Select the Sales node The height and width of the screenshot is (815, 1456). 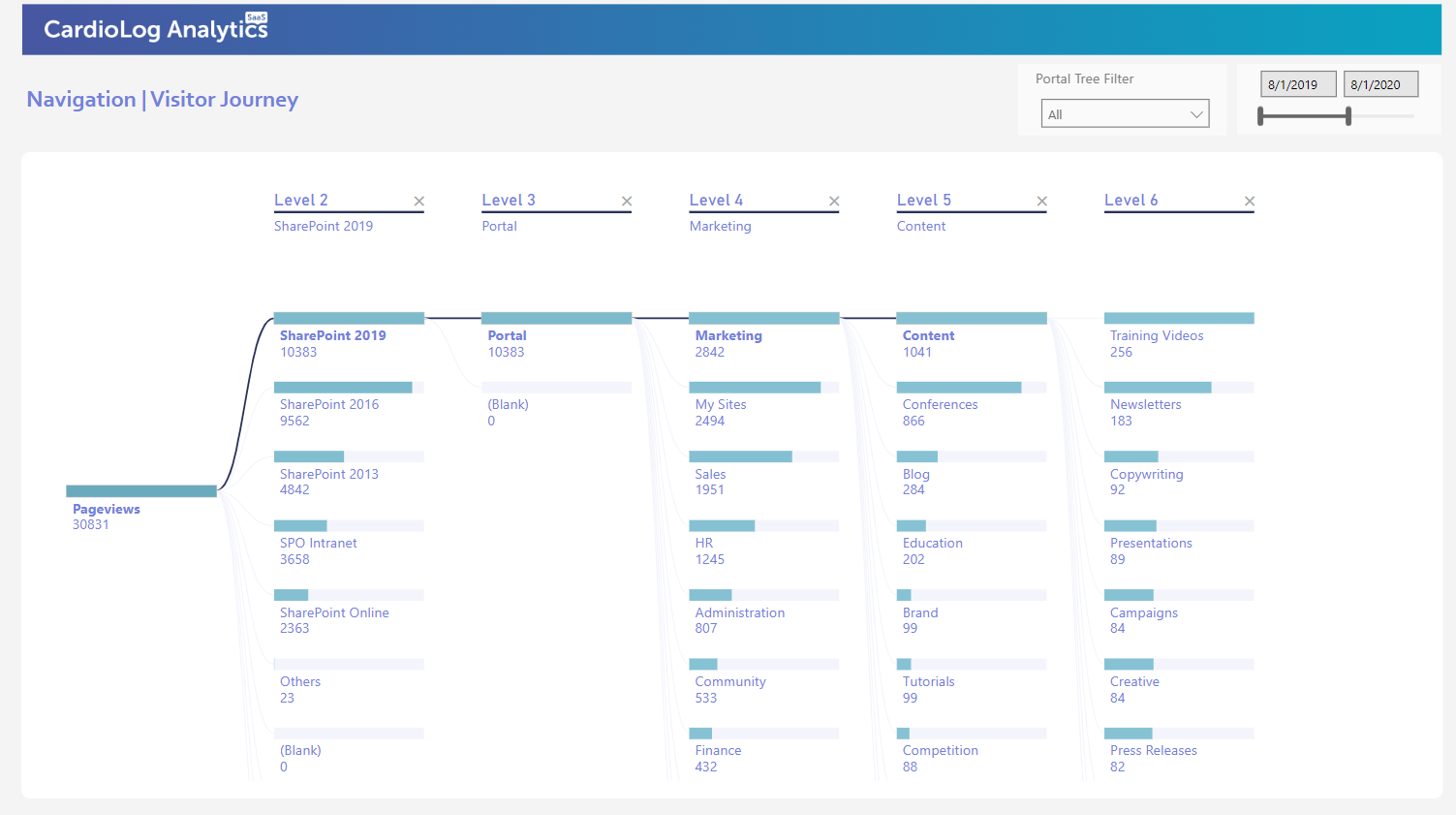click(764, 456)
